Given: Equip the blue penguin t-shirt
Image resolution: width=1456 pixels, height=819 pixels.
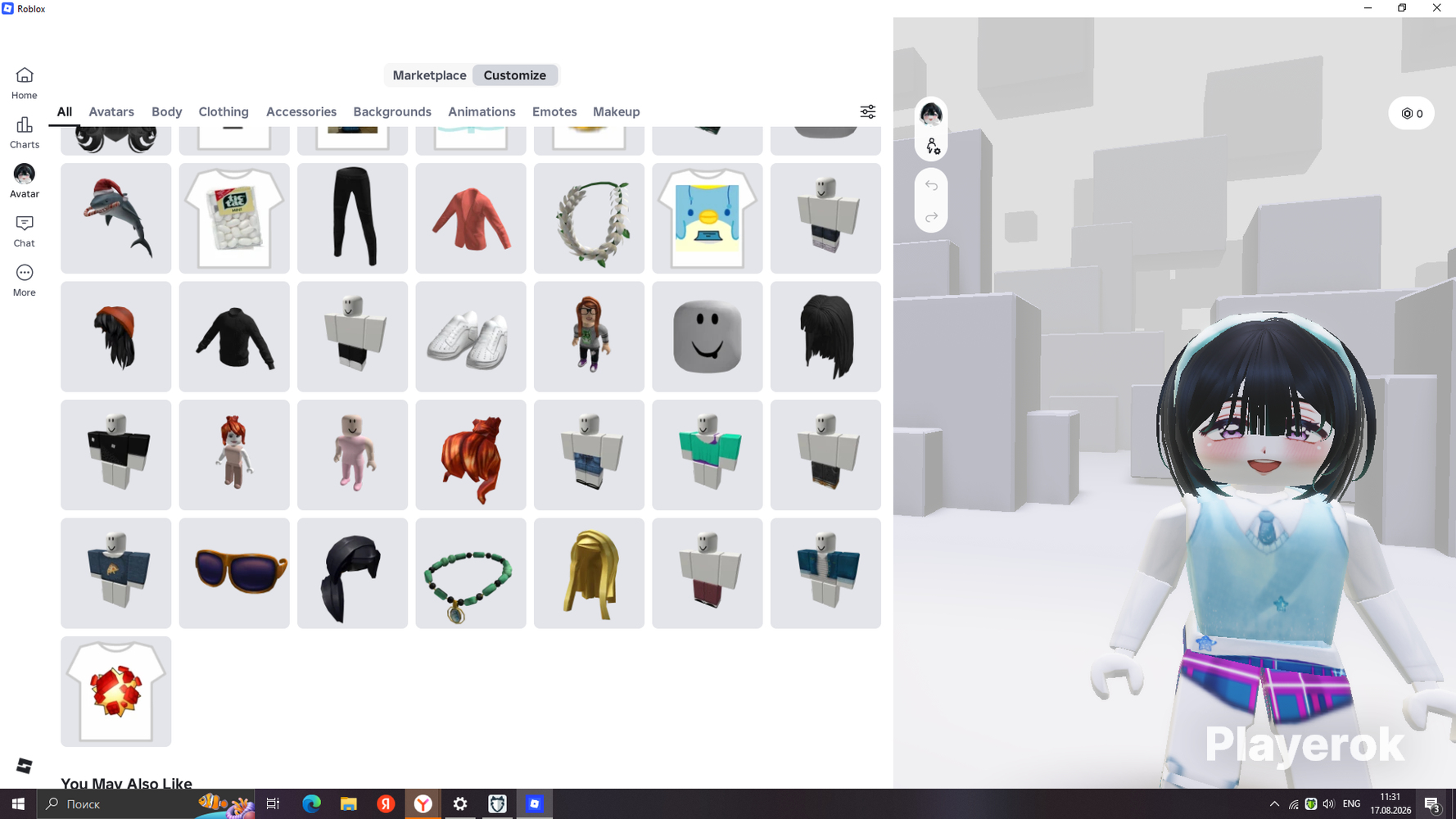Looking at the screenshot, I should pos(708,218).
